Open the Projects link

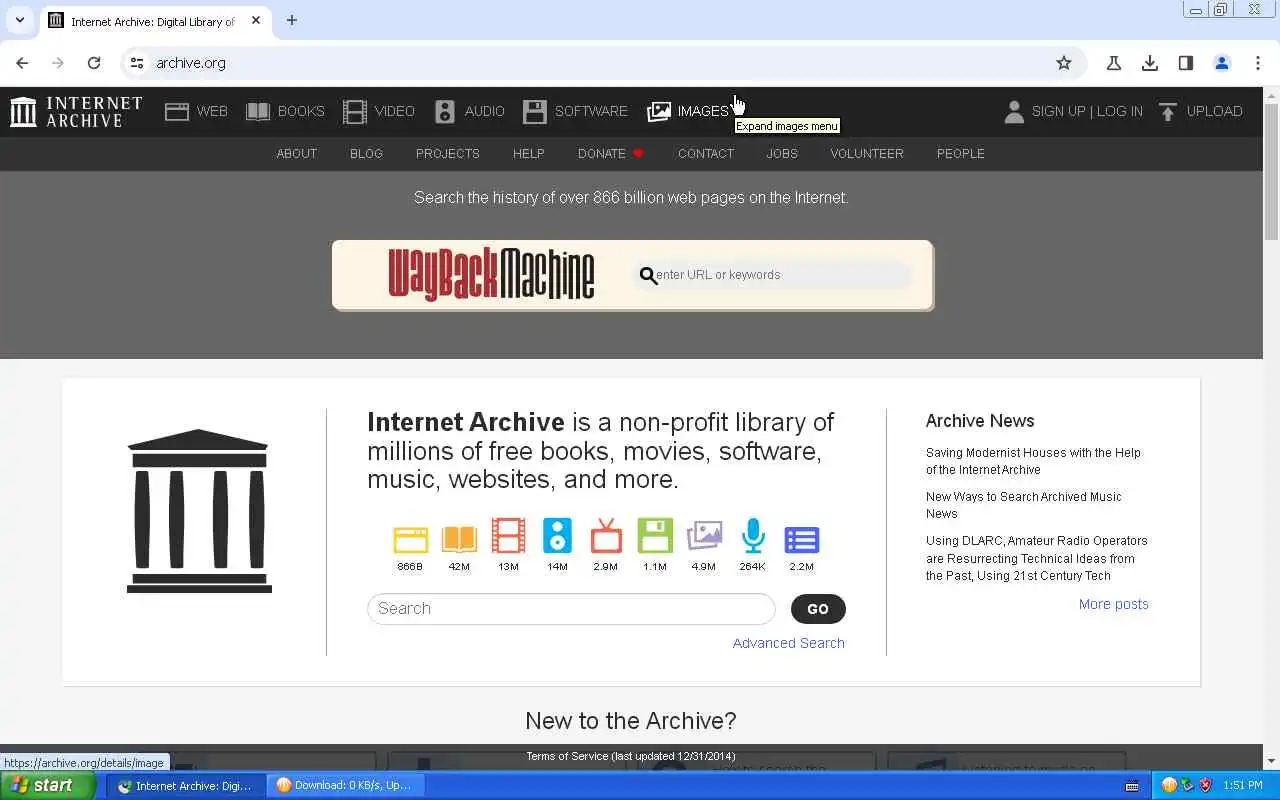447,153
